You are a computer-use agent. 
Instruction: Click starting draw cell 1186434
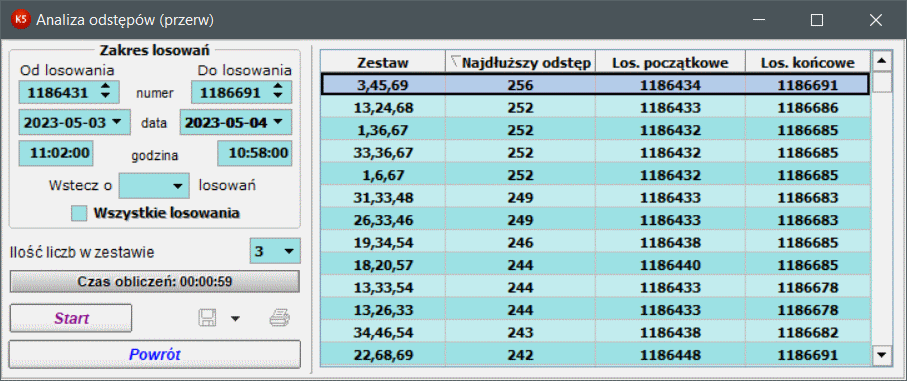point(670,86)
